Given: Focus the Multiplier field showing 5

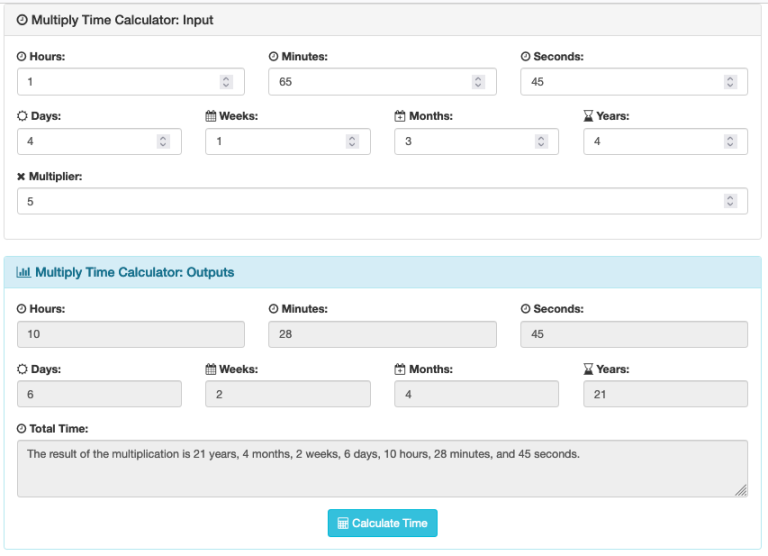Looking at the screenshot, I should coord(383,201).
